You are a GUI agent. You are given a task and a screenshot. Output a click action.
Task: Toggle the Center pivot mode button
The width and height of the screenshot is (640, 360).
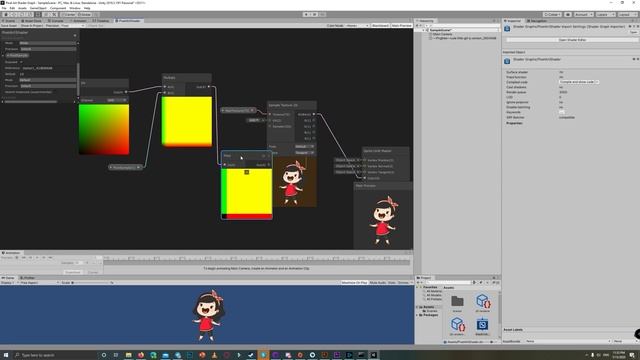click(x=69, y=15)
